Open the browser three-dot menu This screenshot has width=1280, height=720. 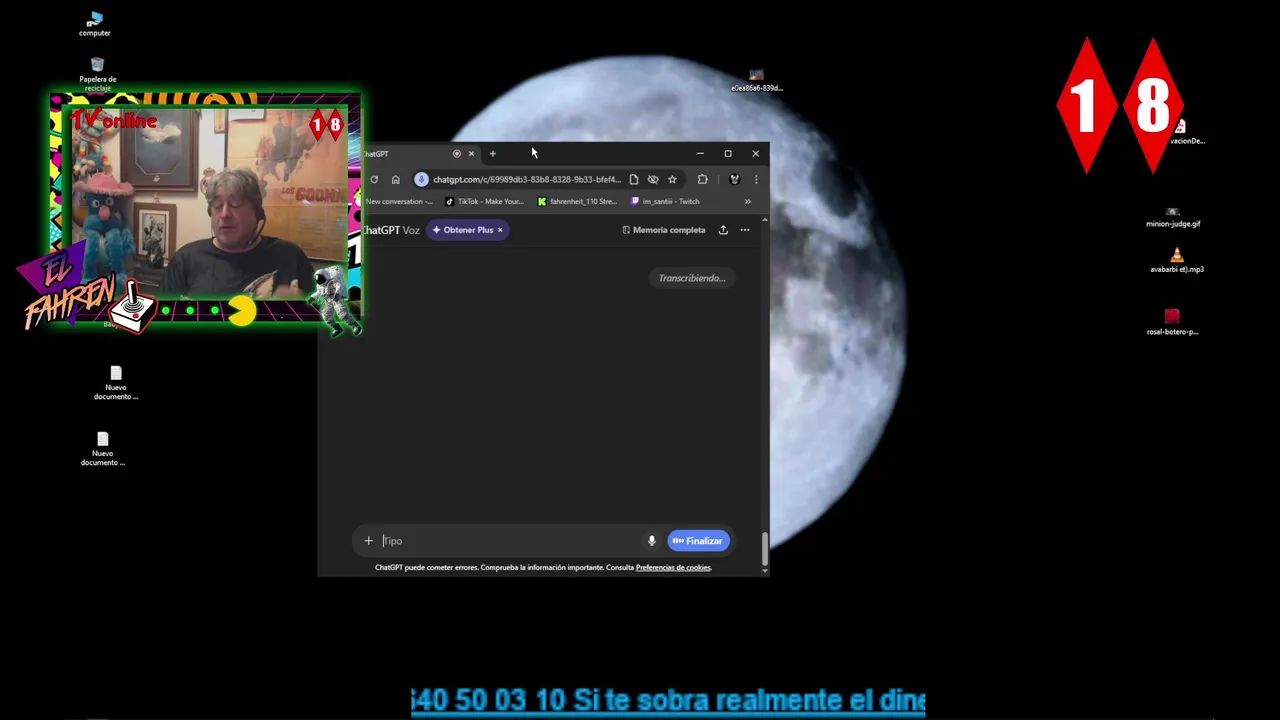(x=755, y=180)
